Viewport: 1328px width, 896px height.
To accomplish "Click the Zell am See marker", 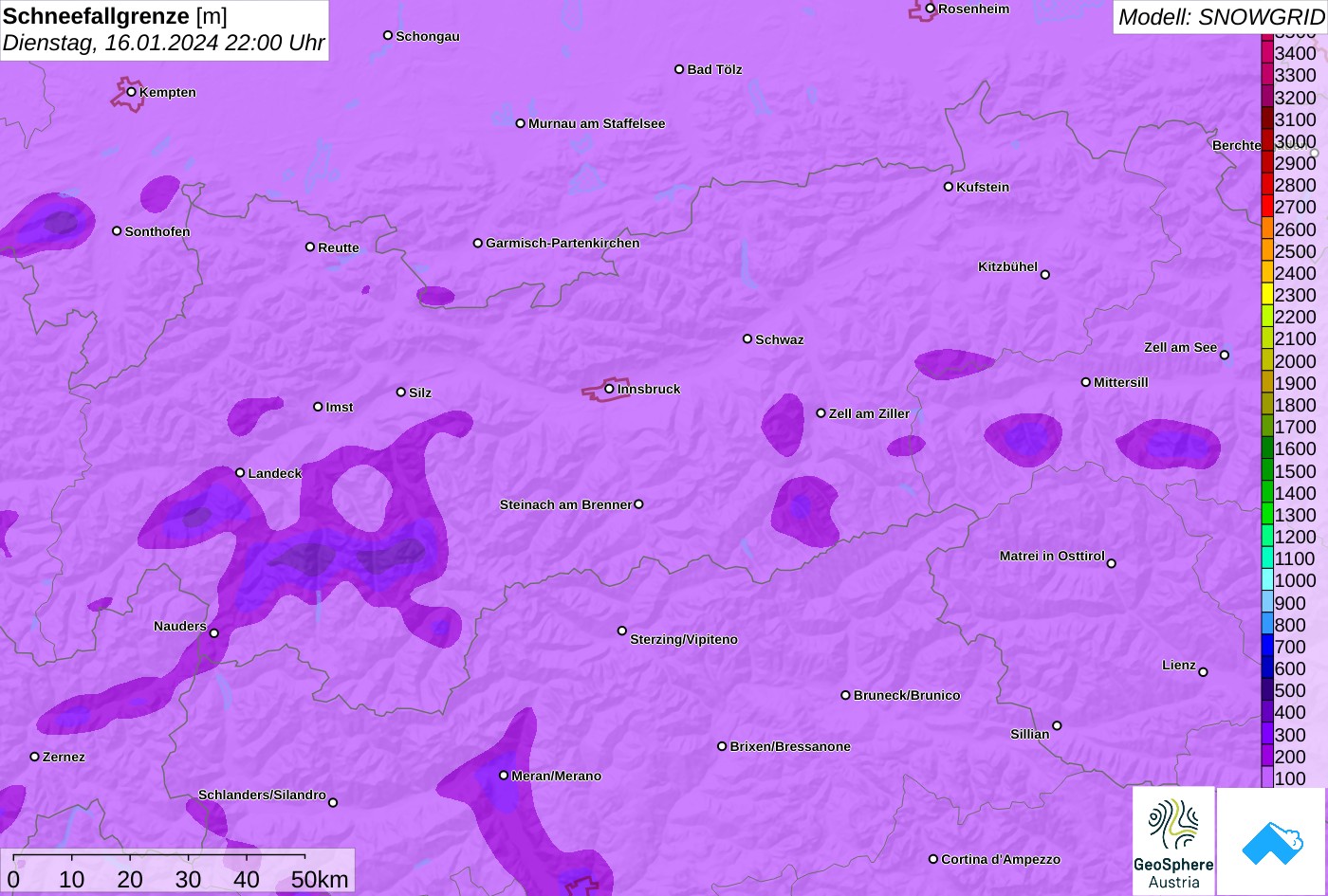I will (x=1225, y=356).
